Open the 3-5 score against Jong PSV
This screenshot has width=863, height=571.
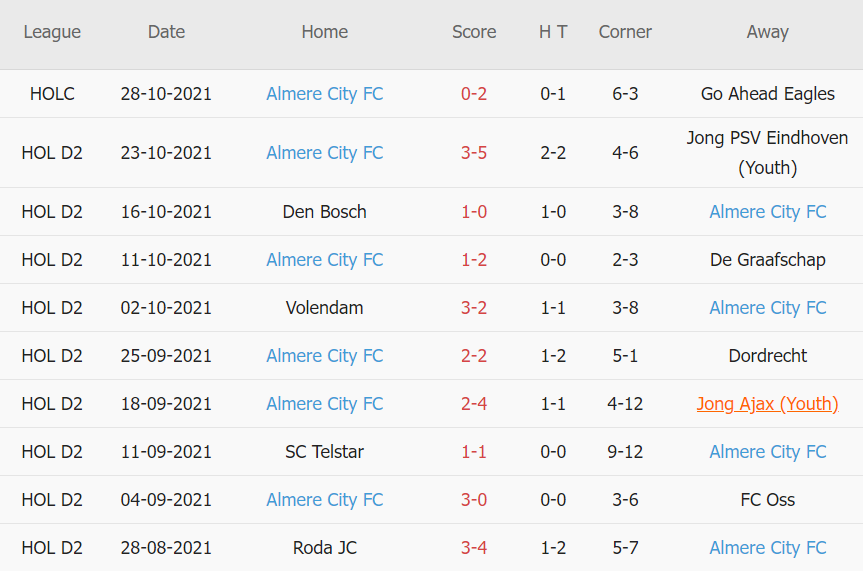tap(474, 153)
